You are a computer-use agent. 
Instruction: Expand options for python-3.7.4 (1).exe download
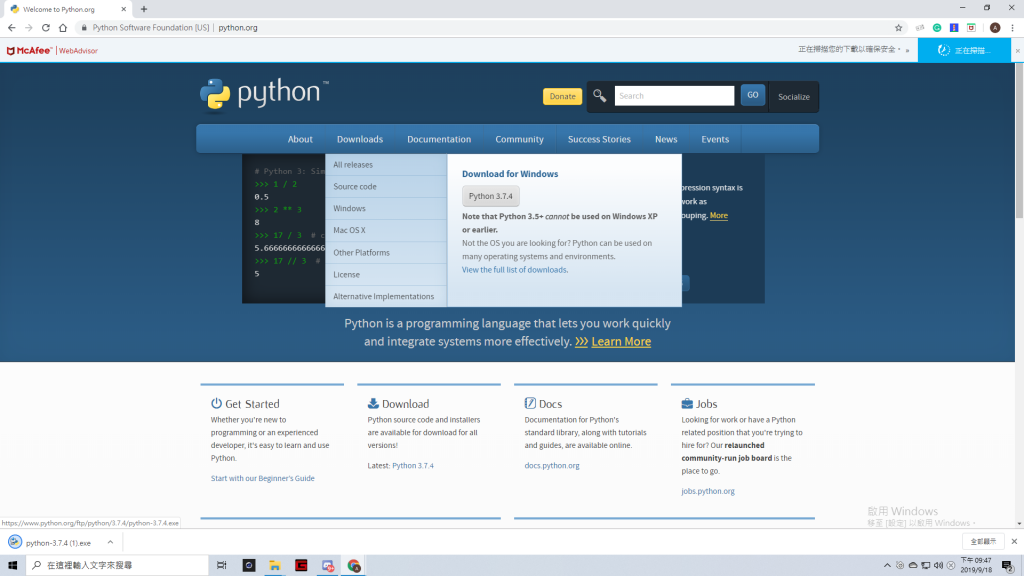[110, 542]
